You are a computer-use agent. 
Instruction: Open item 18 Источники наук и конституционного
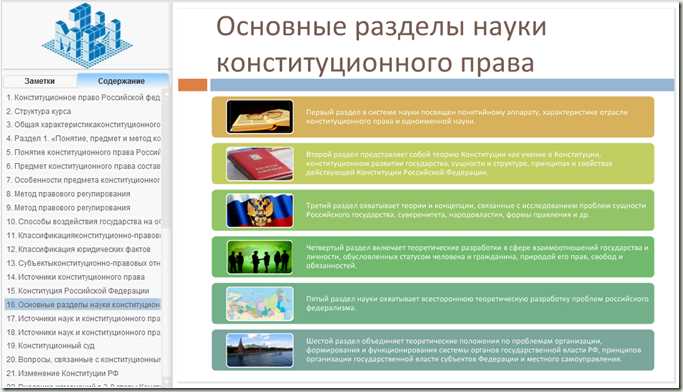click(x=83, y=332)
